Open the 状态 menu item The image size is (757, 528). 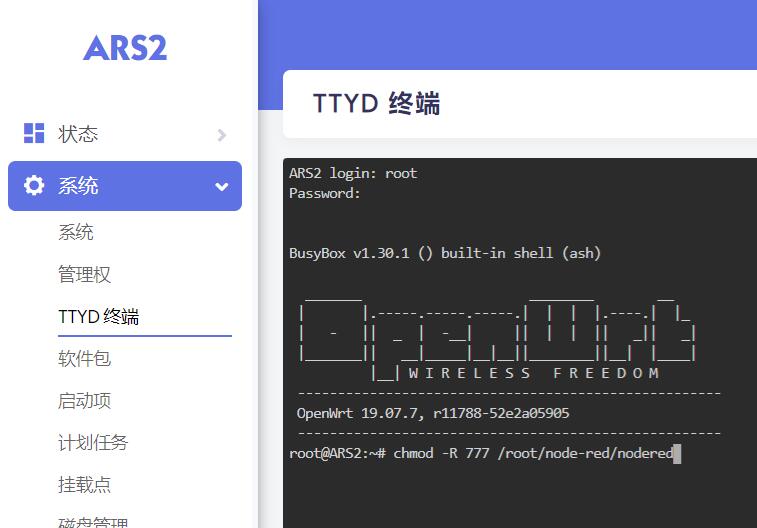tap(125, 134)
